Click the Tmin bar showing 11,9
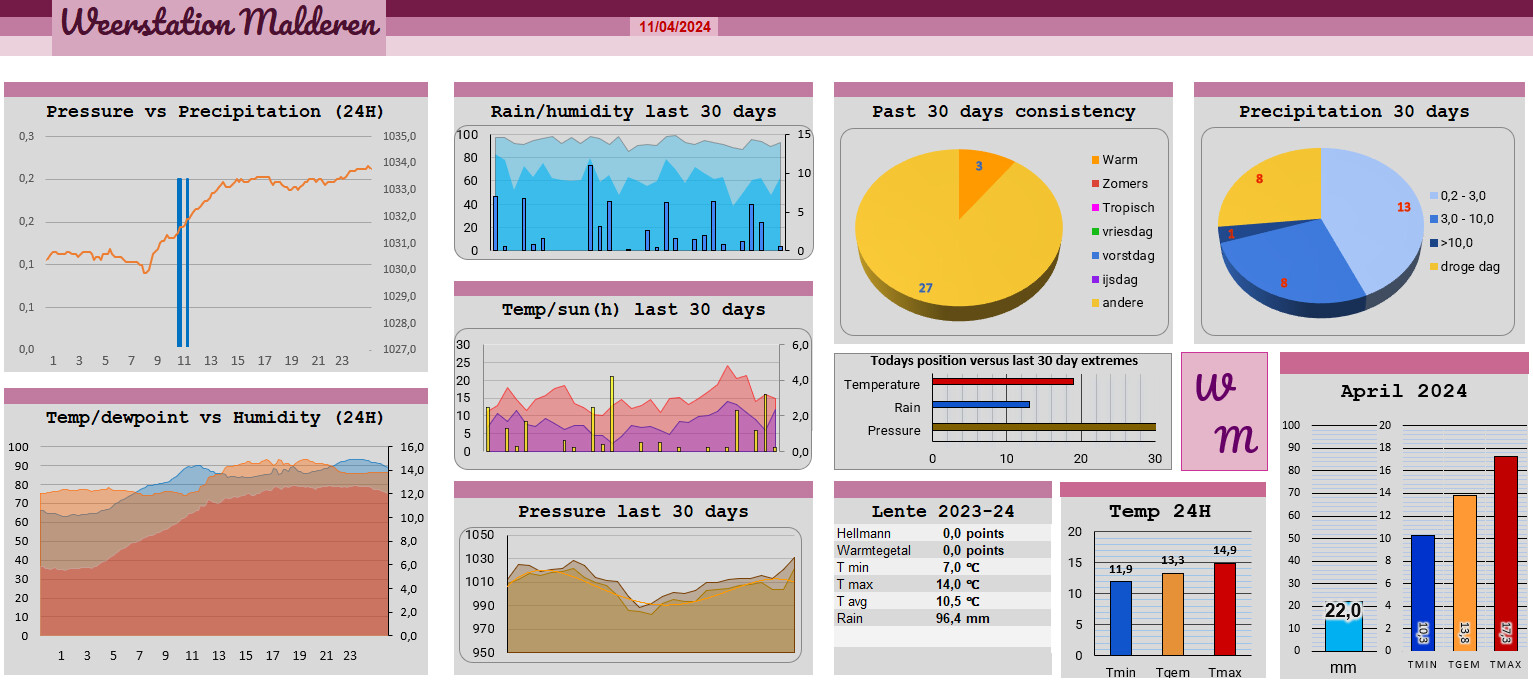The width and height of the screenshot is (1533, 684). point(1121,618)
